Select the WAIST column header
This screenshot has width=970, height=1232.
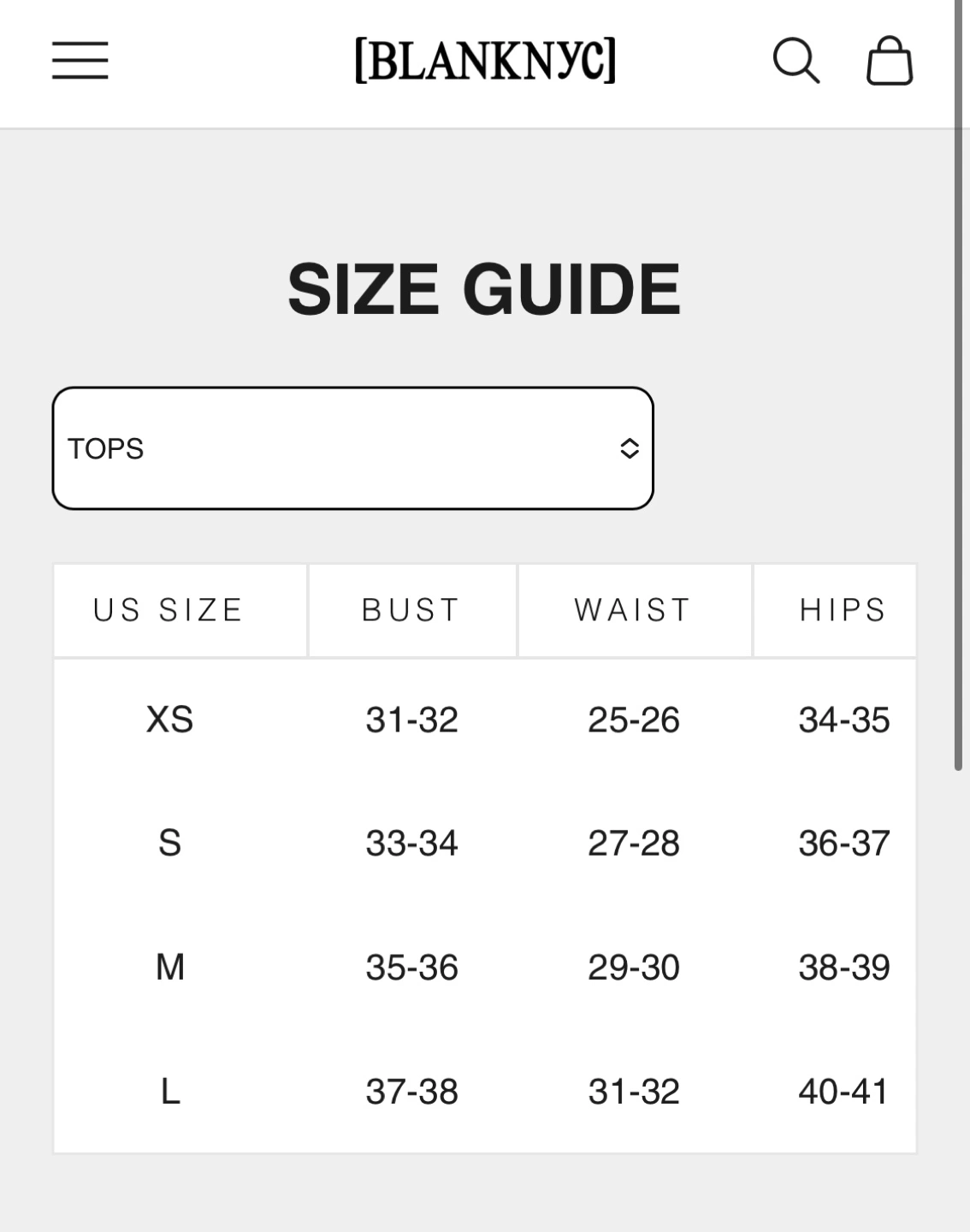[633, 610]
